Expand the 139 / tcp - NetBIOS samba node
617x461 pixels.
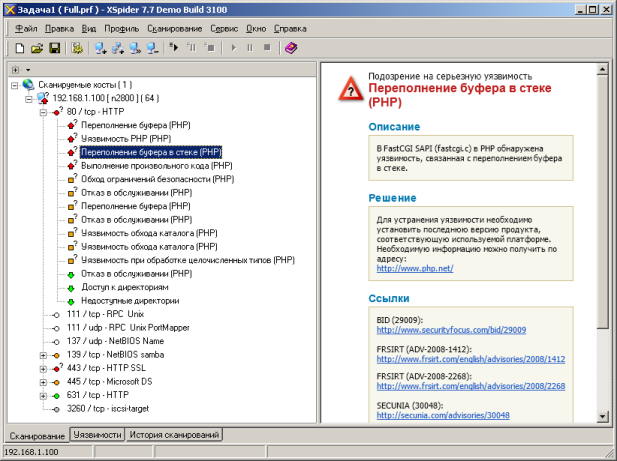(43, 355)
